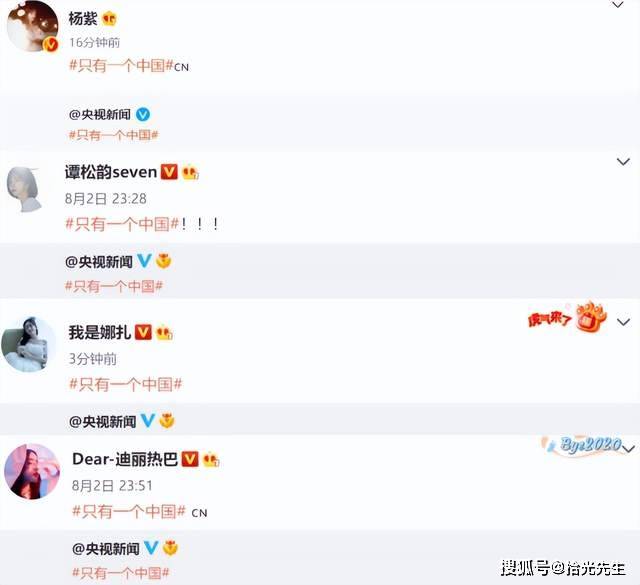Click the orange V badge beside 我是娜扎
640x585 pixels.
coord(143,332)
